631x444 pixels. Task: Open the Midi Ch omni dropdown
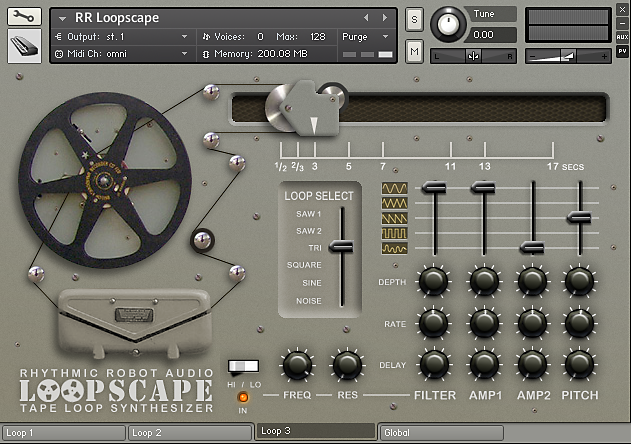(122, 54)
